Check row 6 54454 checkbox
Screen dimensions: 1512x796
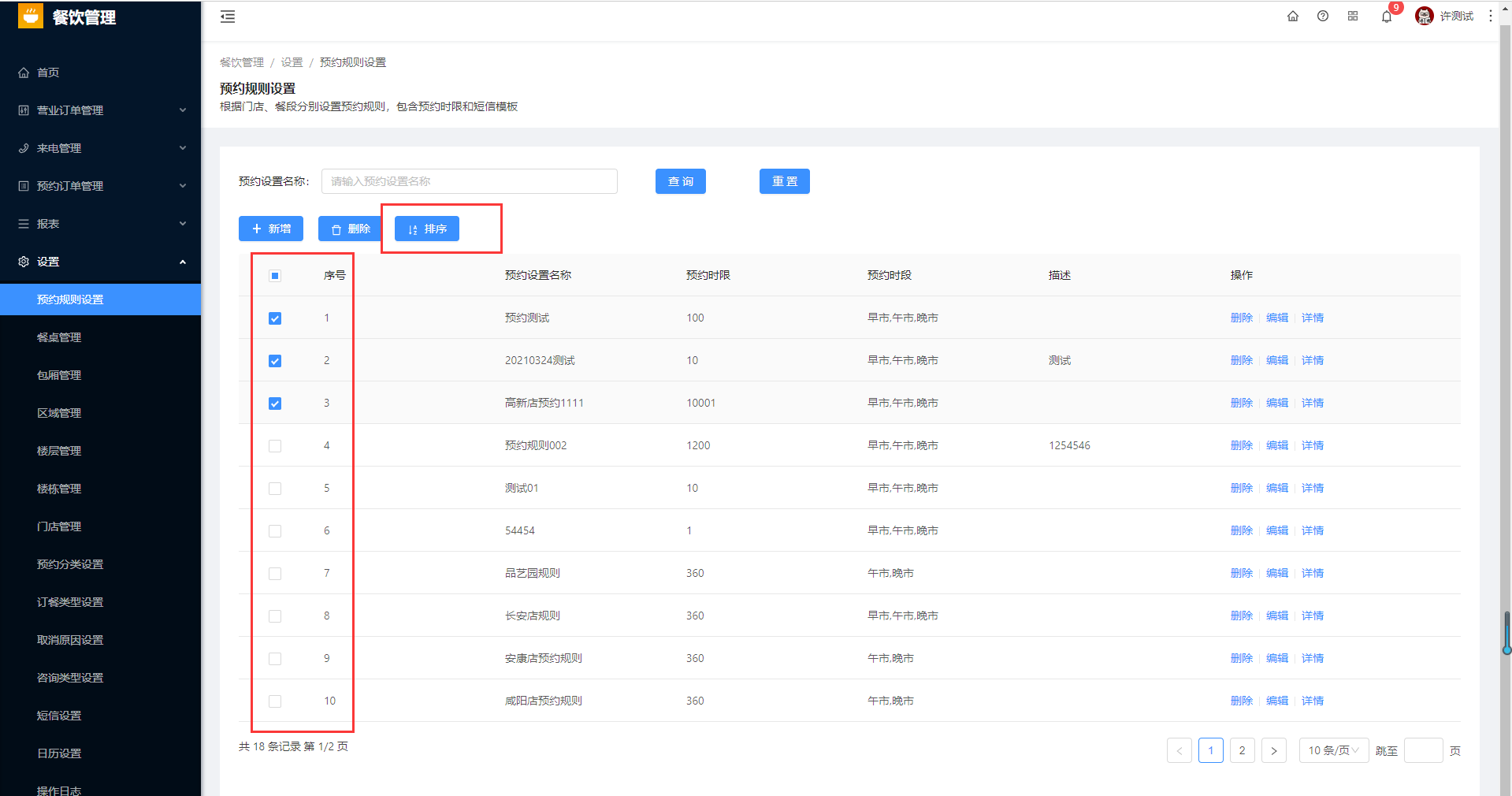(275, 531)
